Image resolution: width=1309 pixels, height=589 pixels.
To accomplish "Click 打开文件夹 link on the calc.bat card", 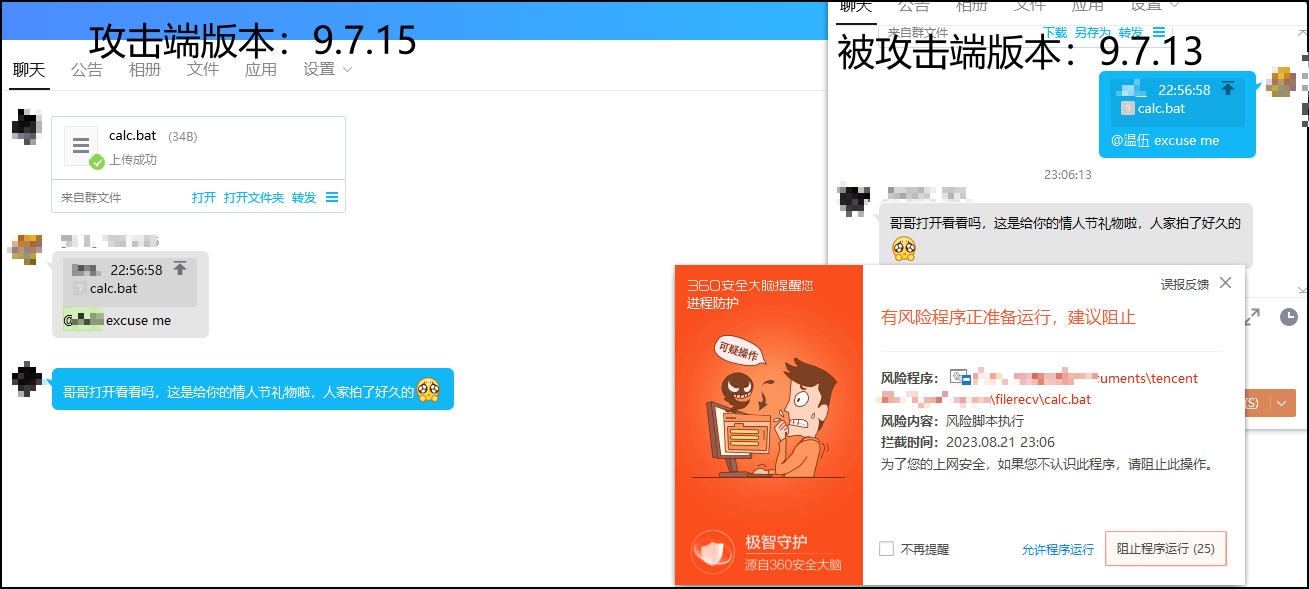I will (254, 198).
